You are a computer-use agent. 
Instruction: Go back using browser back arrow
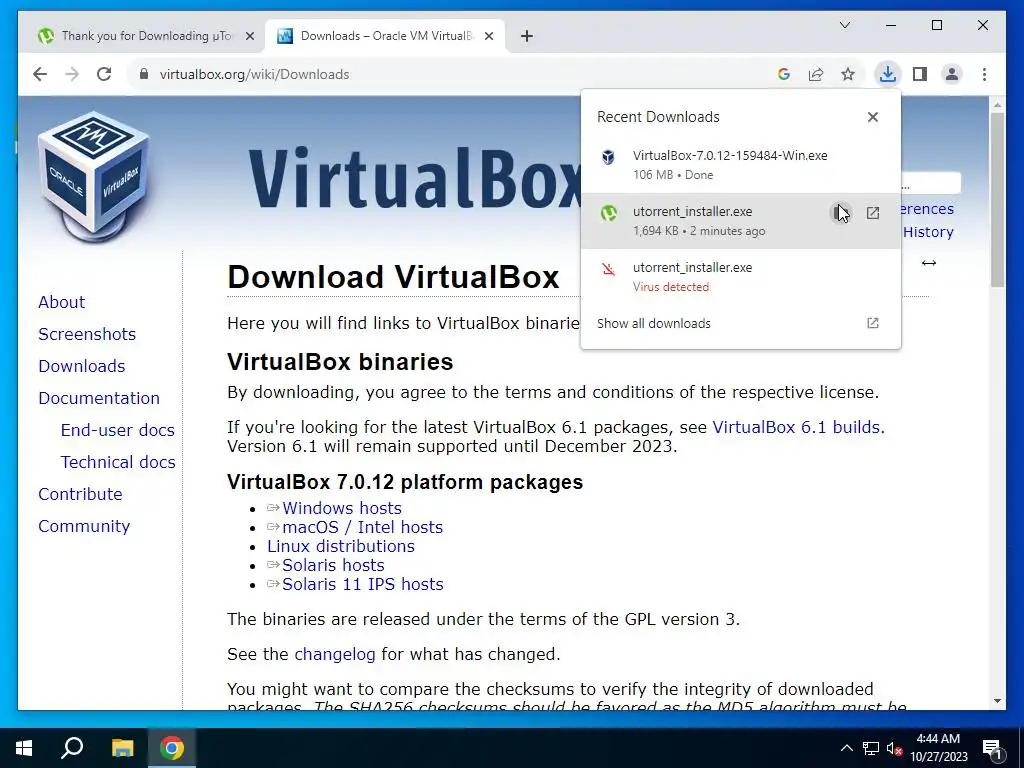coord(40,74)
